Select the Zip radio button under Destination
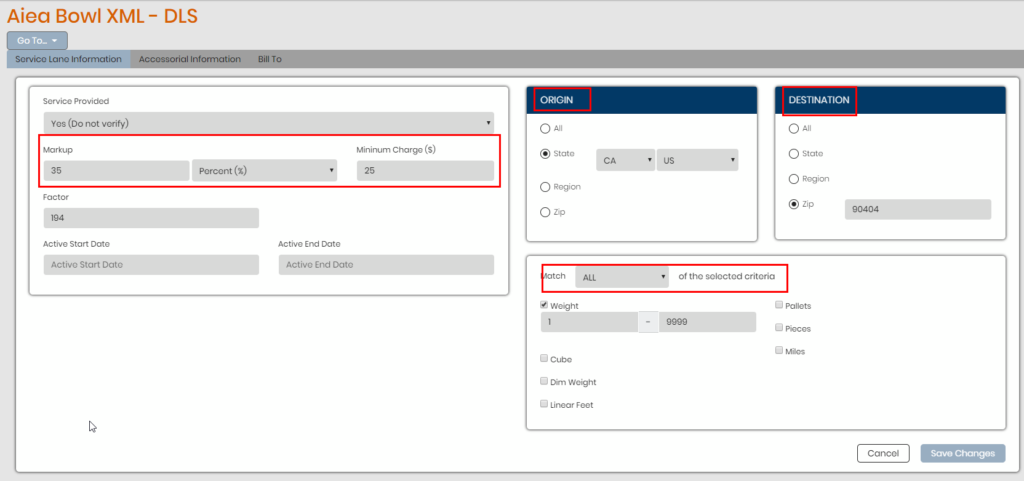 (793, 204)
